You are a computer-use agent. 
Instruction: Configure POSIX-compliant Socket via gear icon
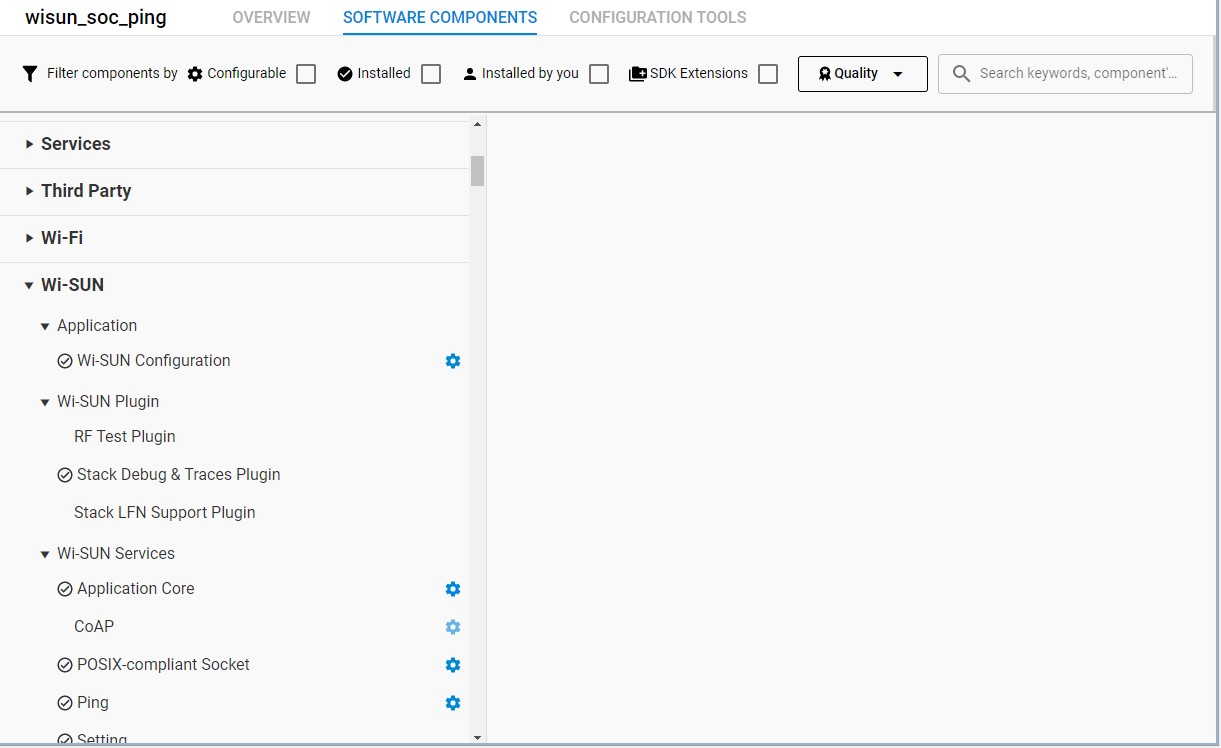pyautogui.click(x=453, y=665)
